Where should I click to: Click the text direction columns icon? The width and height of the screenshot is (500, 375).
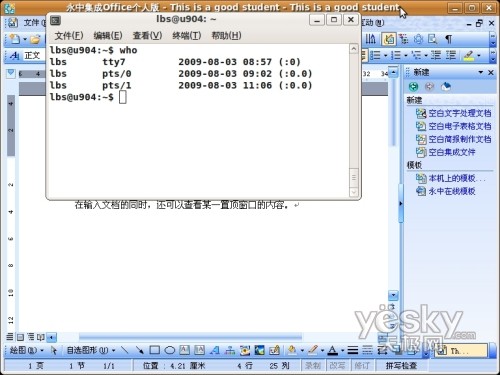(371, 39)
